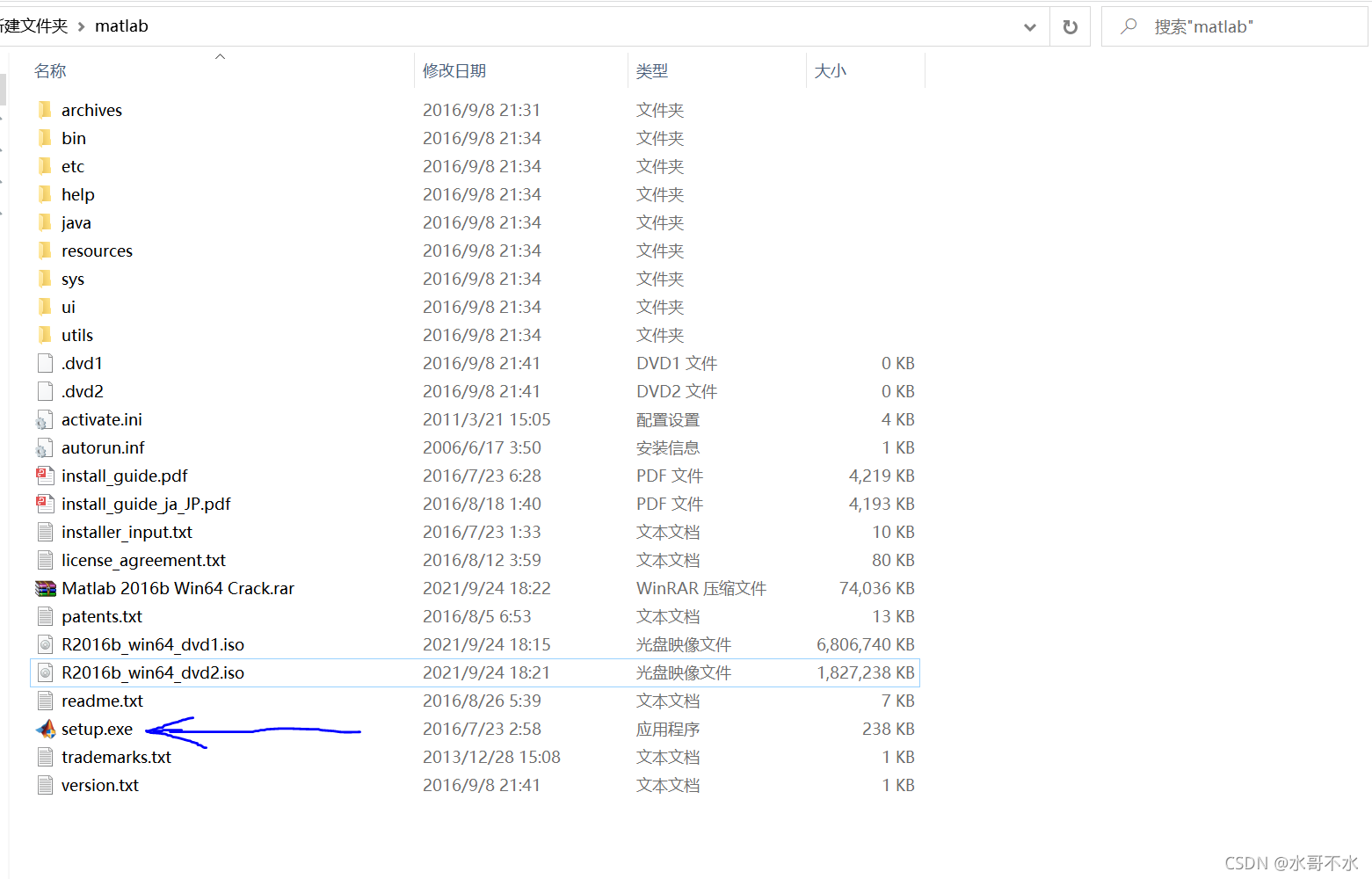The height and width of the screenshot is (879, 1372).
Task: Select the setup.exe file name
Action: [97, 729]
